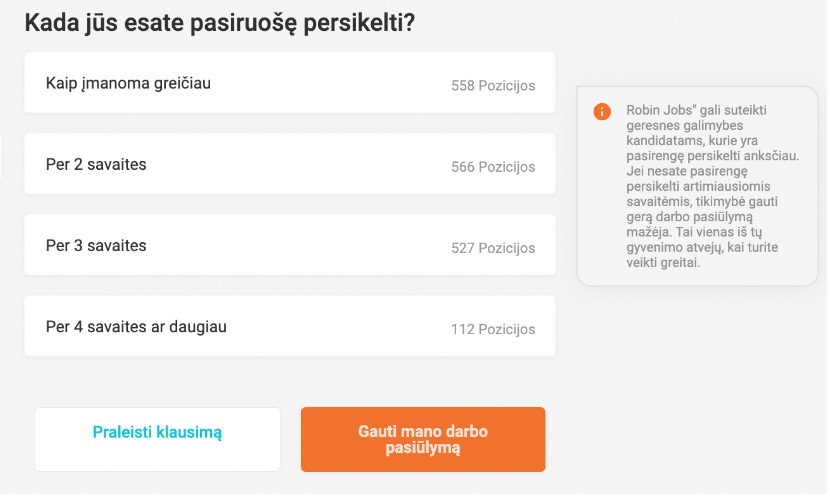830x496 pixels.
Task: Click the "527 Pozicijos" count
Action: 493,248
